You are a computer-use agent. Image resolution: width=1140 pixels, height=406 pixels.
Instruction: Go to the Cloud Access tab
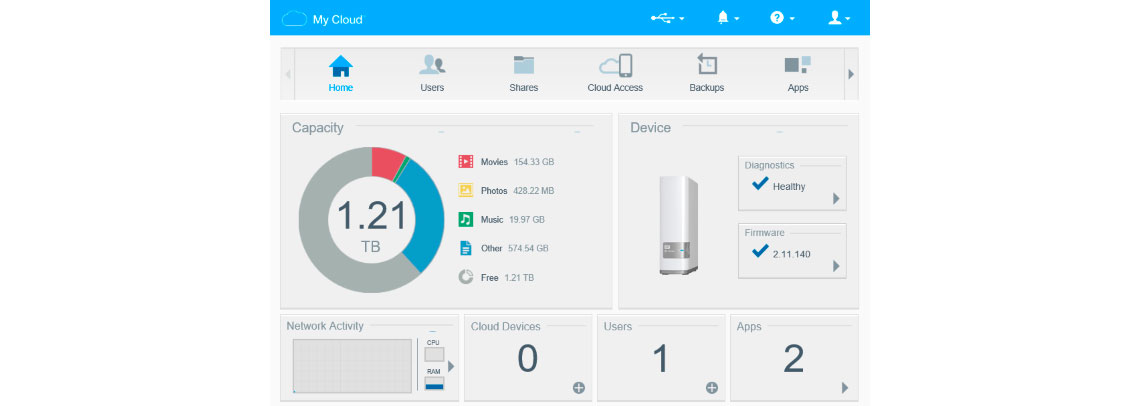[x=615, y=73]
